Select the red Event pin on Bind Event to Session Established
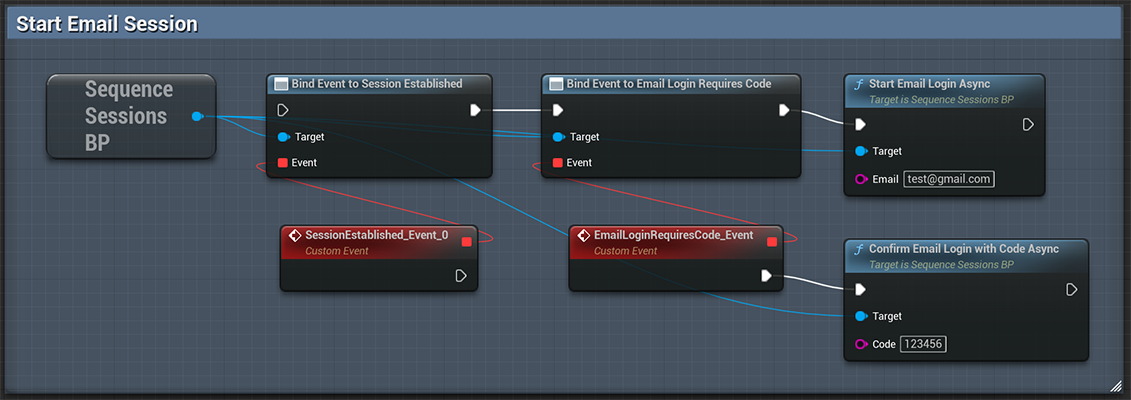This screenshot has height=400, width=1131. coord(283,163)
